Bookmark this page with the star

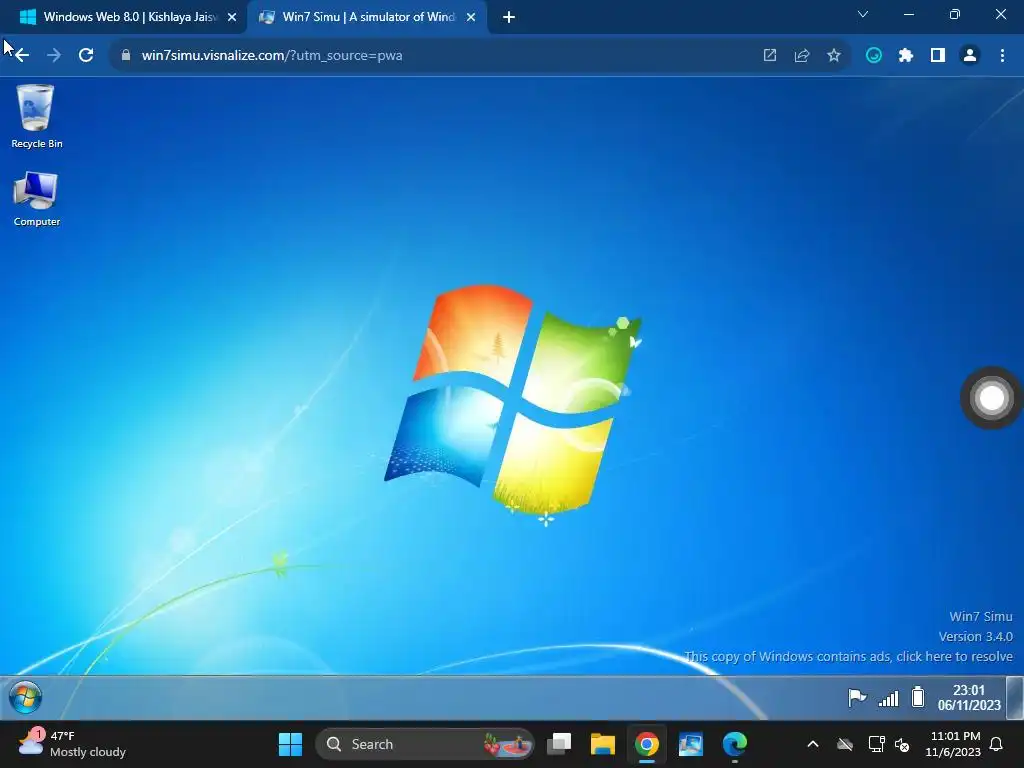(834, 56)
